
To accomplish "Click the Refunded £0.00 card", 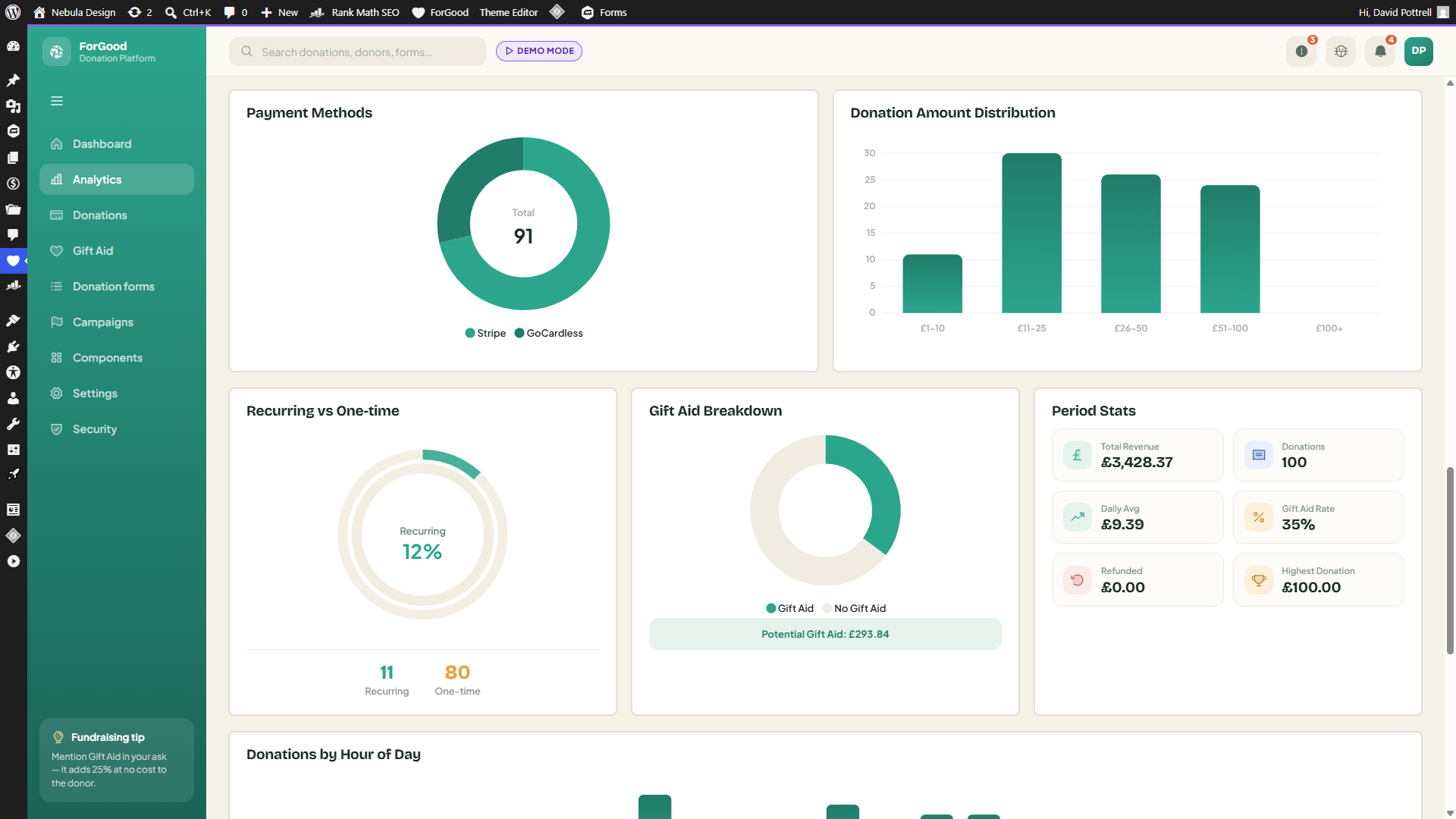I will (1137, 580).
